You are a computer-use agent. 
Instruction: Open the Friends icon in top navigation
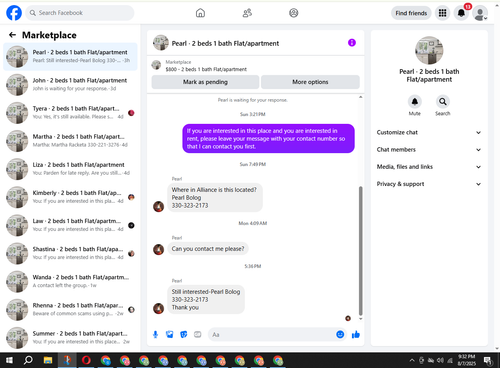coord(247,13)
